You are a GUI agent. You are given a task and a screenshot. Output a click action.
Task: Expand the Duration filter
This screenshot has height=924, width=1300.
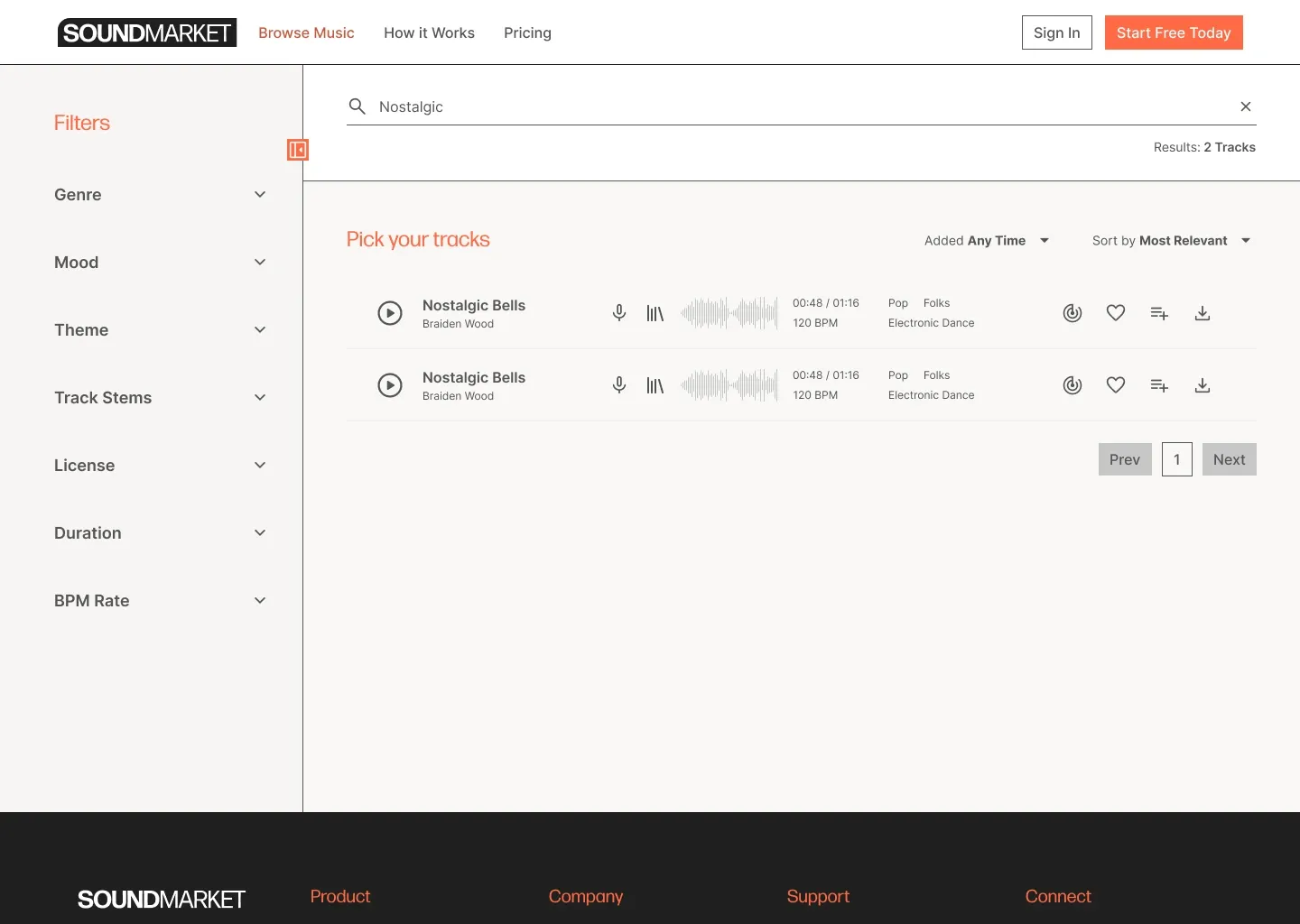click(161, 533)
